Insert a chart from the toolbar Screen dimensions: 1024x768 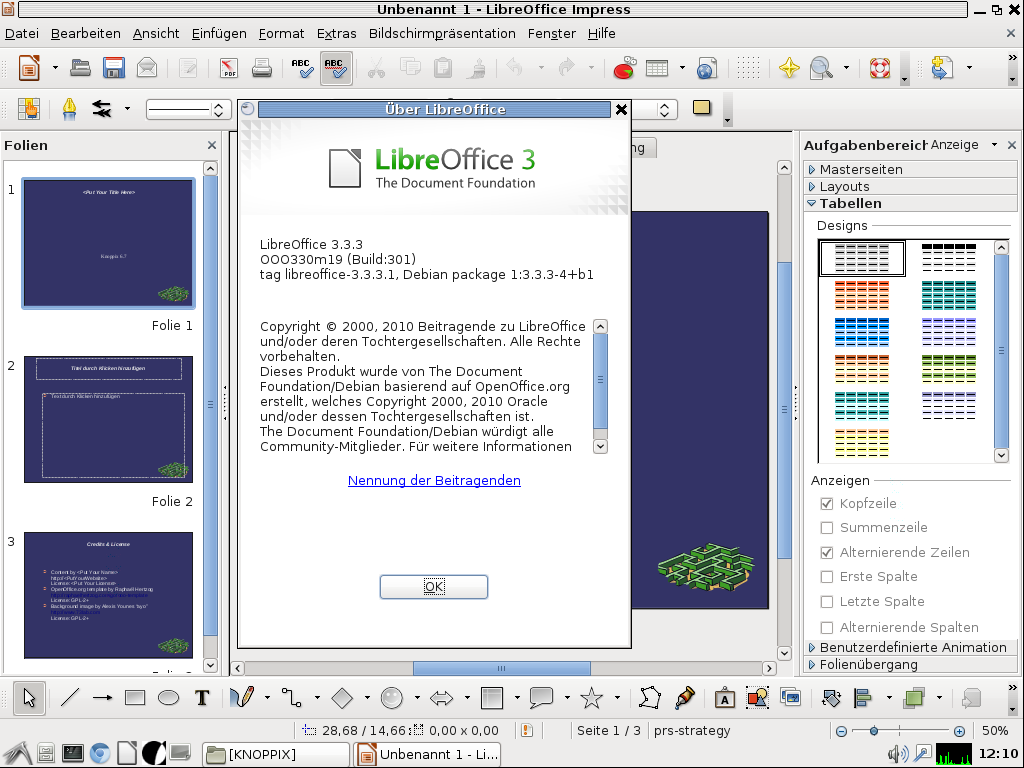click(622, 68)
